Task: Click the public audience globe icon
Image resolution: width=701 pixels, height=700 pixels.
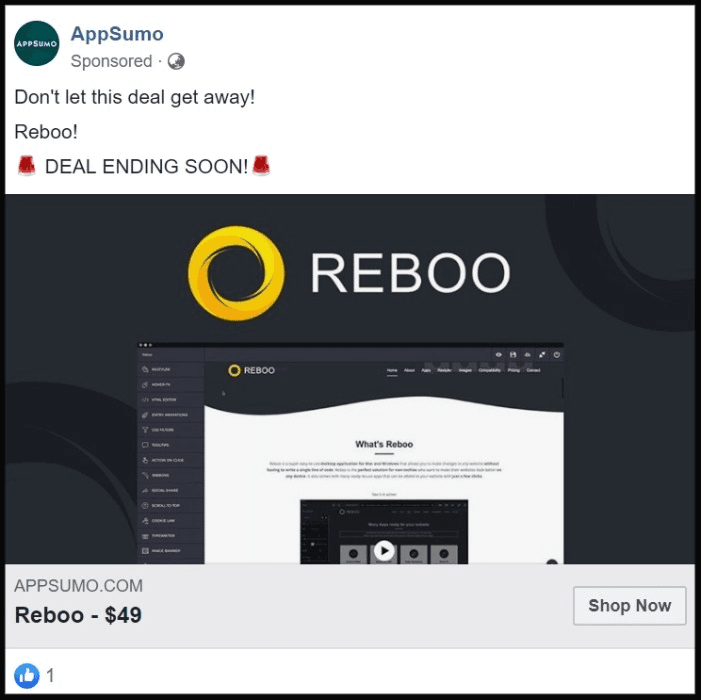Action: click(x=176, y=61)
